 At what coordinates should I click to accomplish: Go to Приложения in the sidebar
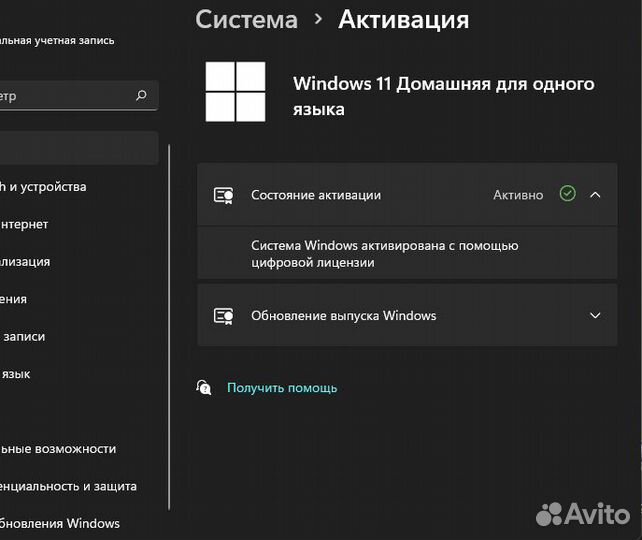[16, 299]
